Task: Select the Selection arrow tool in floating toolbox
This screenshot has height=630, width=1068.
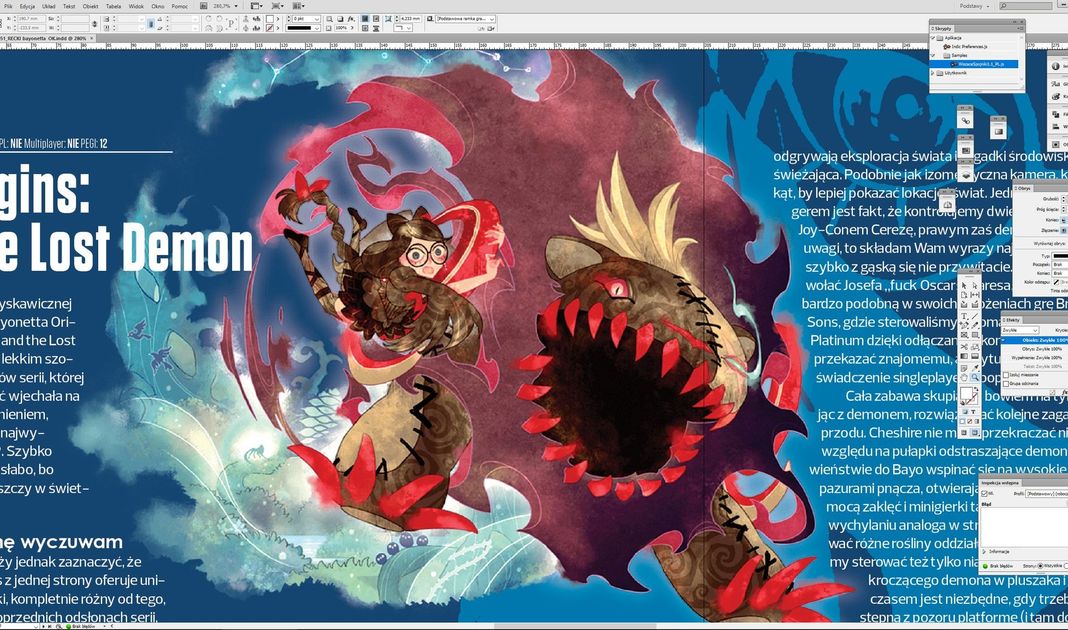Action: tap(966, 284)
